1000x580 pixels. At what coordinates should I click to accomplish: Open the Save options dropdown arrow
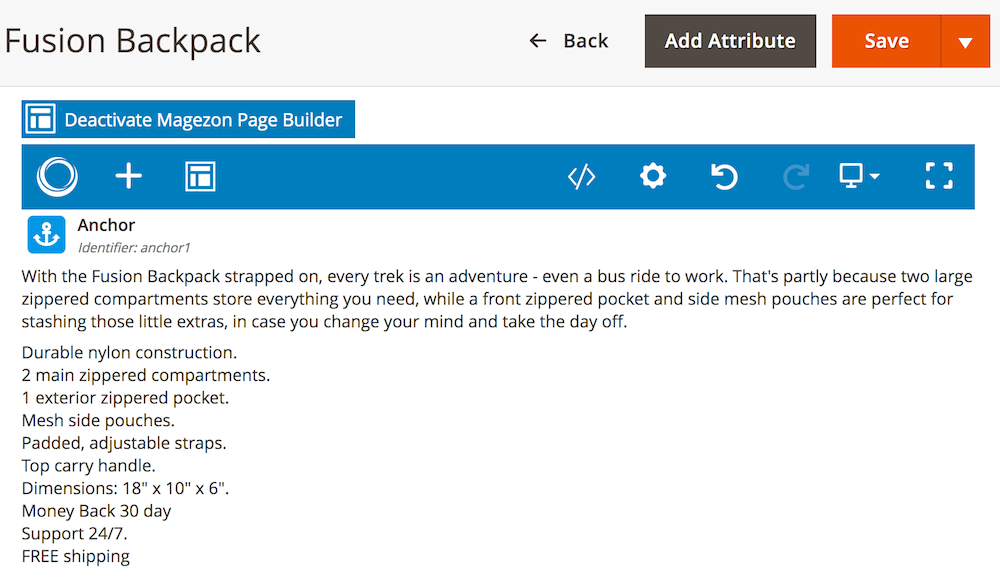pos(966,41)
